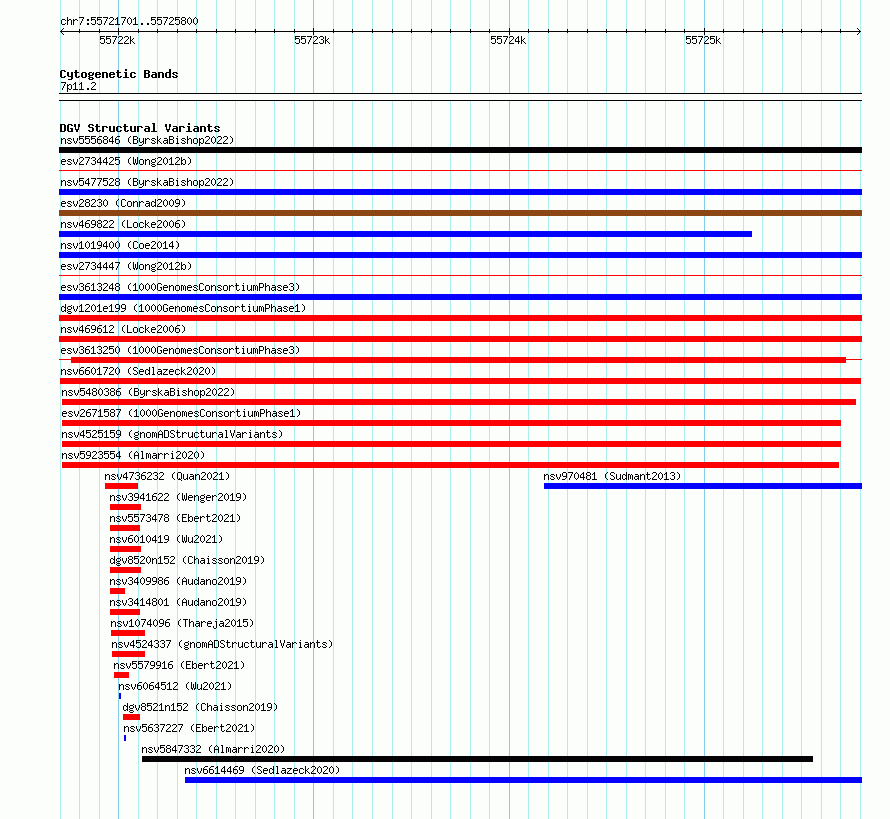The image size is (890, 819).
Task: Click the nsv5579916 (Ebert2021) label
Action: coord(179,665)
